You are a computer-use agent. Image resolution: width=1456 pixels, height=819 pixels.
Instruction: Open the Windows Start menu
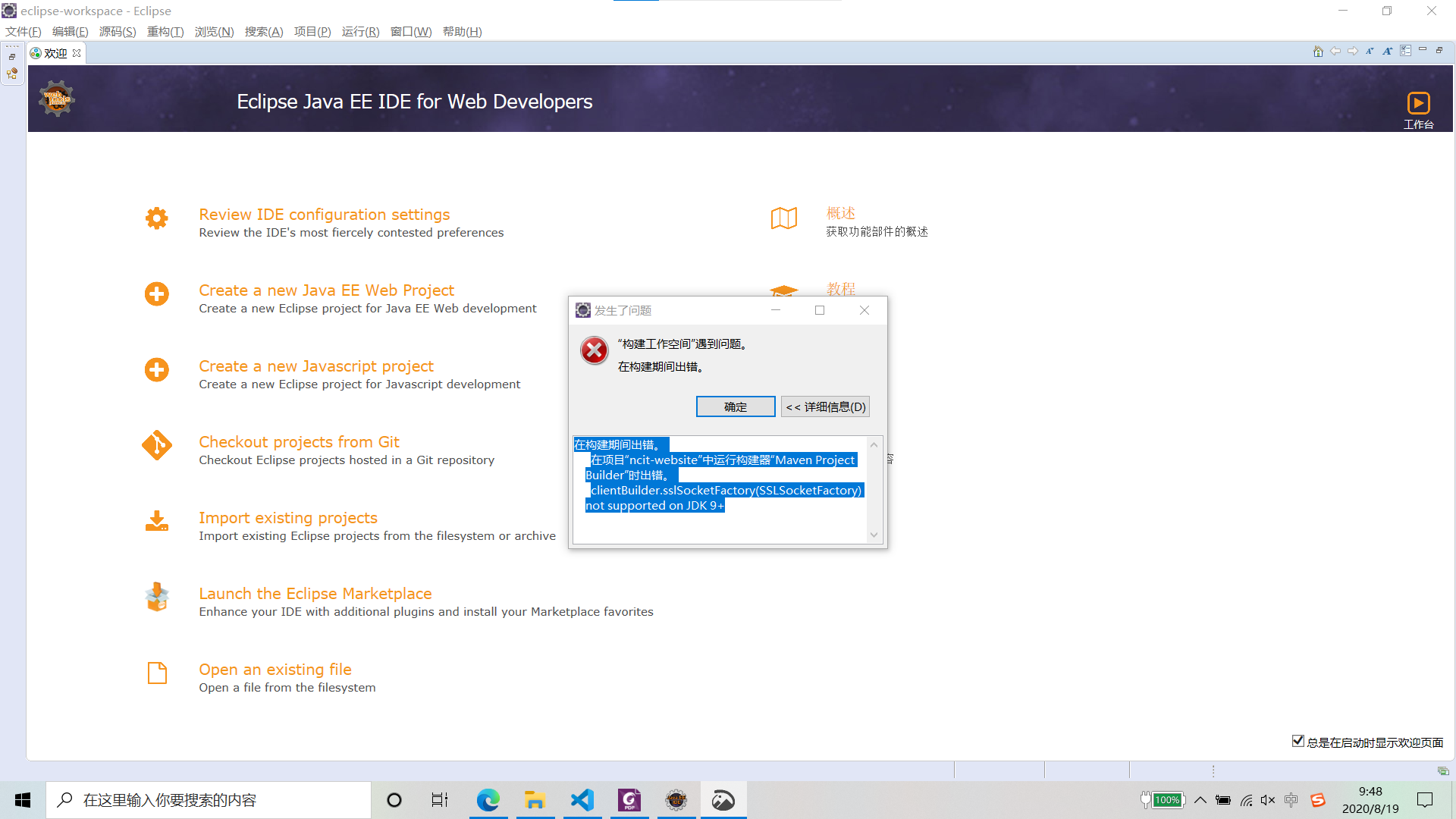[23, 800]
